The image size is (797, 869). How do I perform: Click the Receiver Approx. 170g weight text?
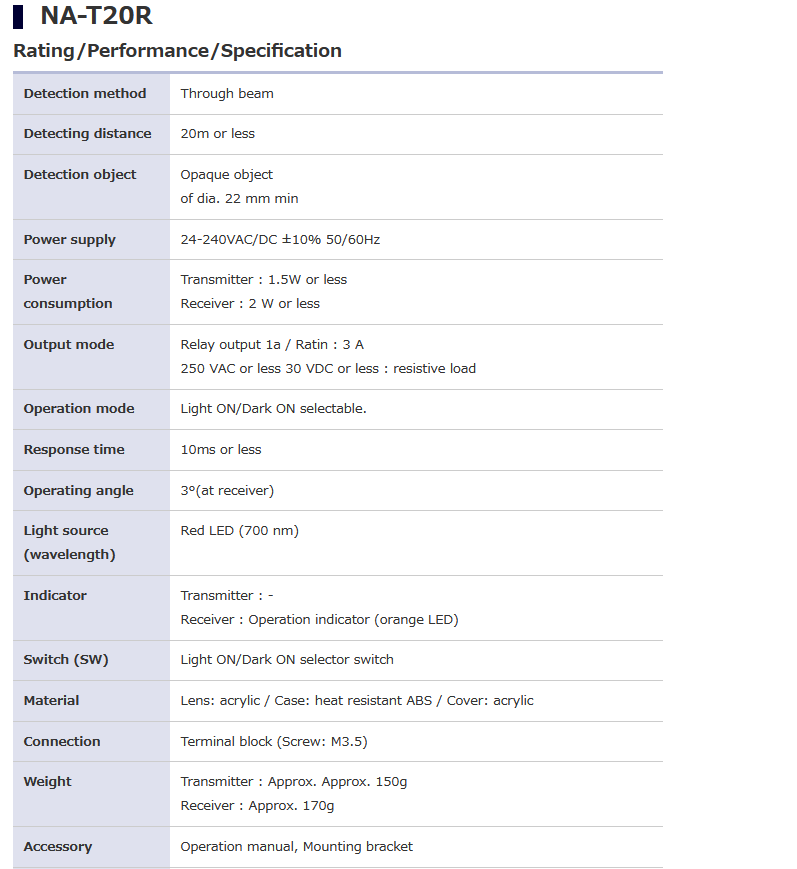click(x=257, y=806)
